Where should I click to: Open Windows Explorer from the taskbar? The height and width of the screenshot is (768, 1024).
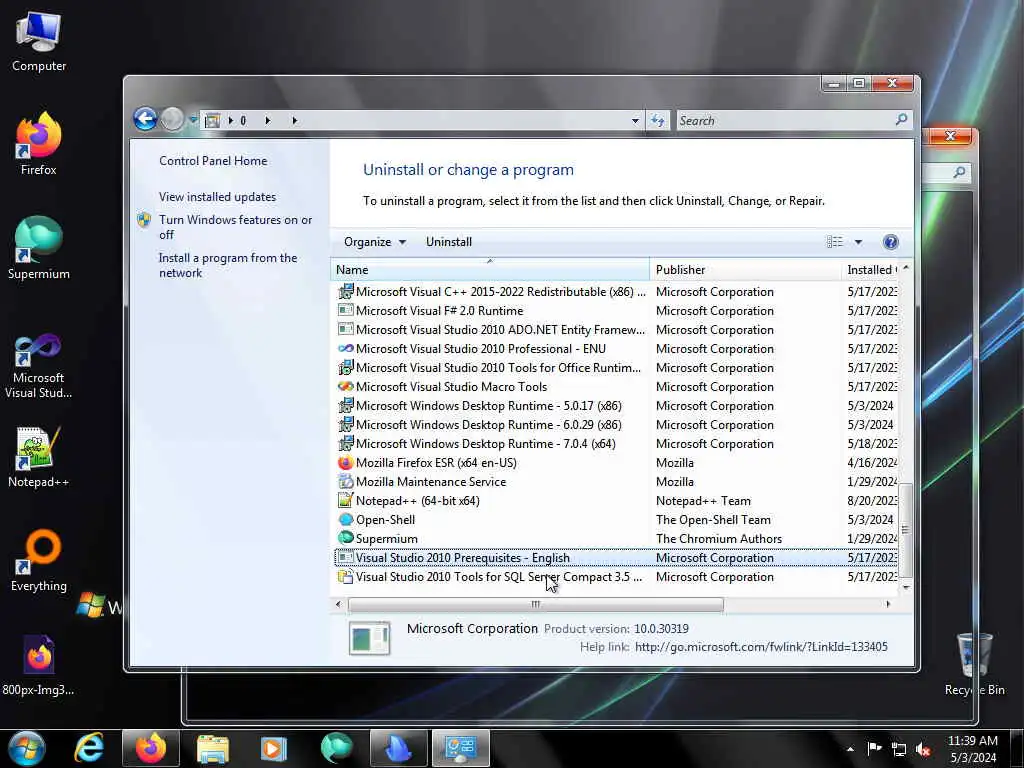213,748
